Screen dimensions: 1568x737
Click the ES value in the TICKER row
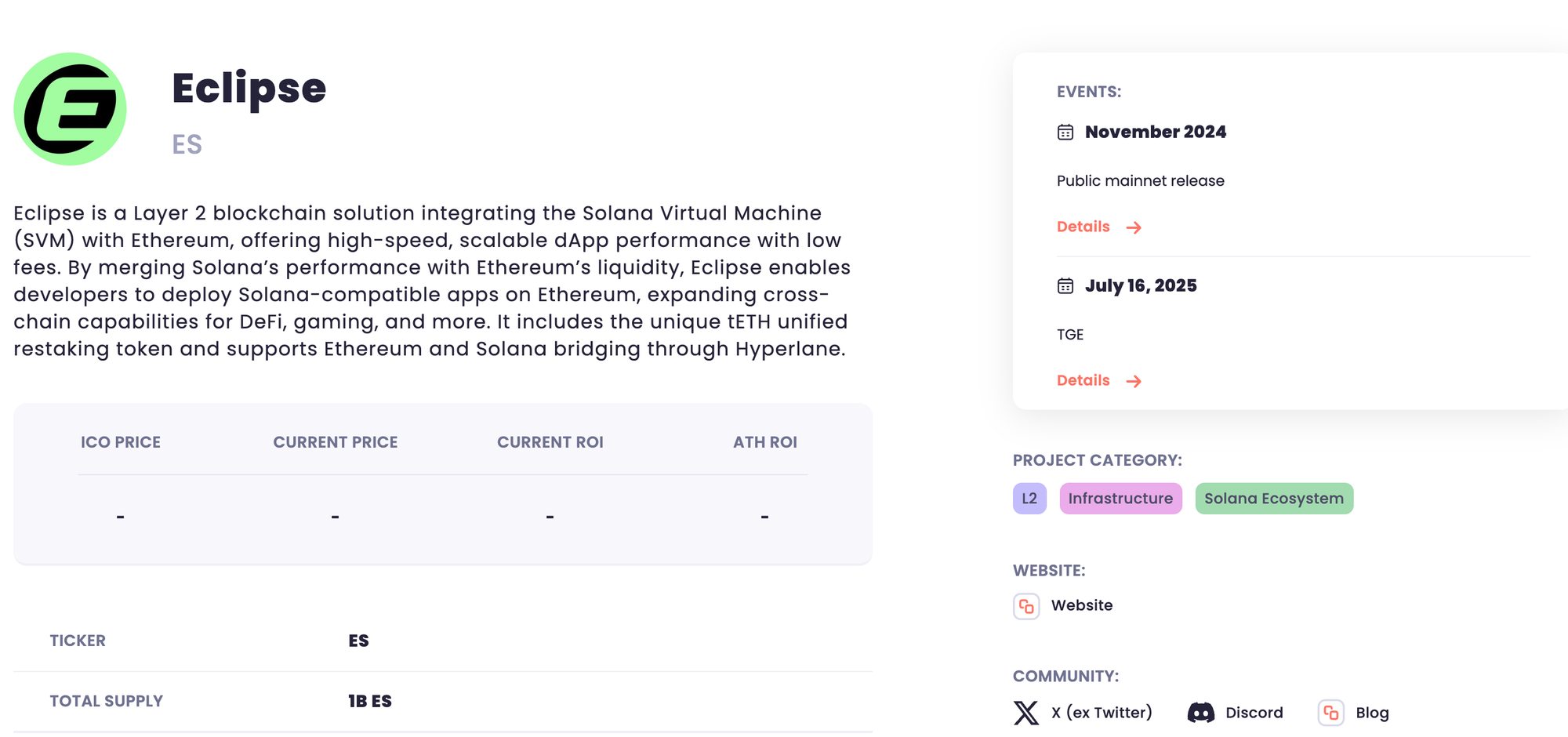point(358,641)
